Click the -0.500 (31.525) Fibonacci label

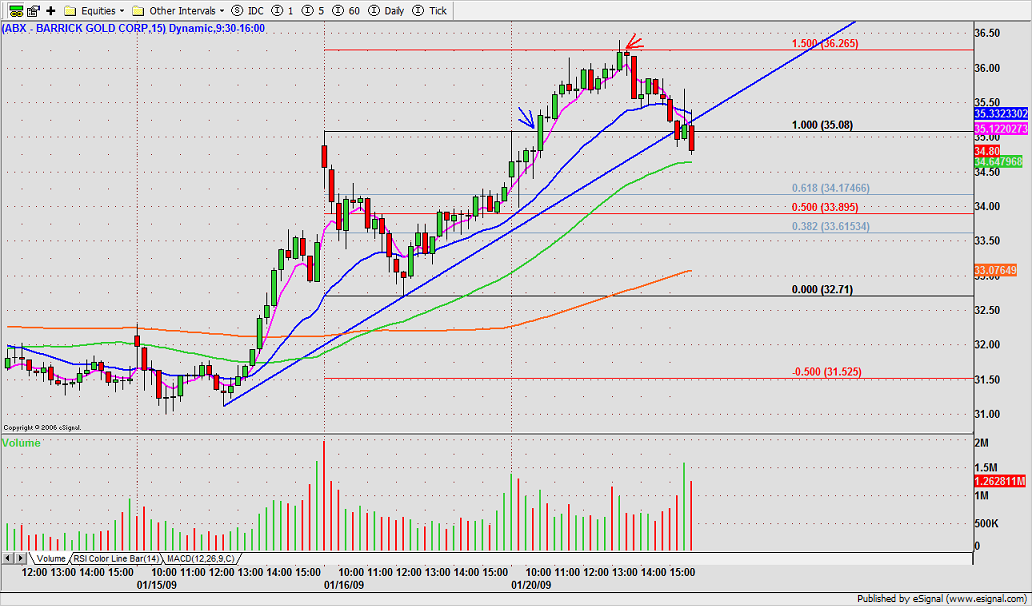tap(826, 372)
